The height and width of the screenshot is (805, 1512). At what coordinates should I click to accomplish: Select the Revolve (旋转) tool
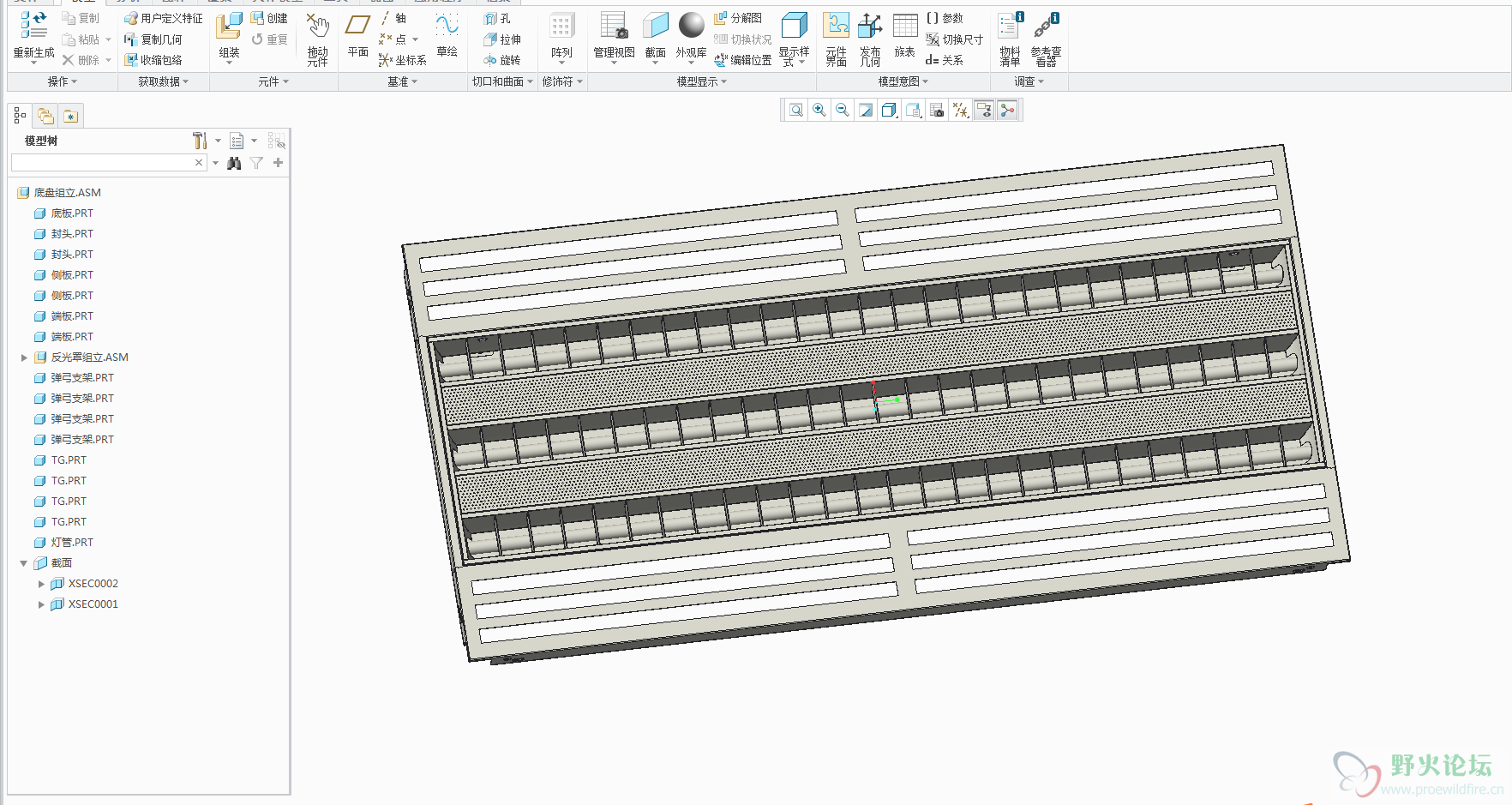(x=502, y=60)
